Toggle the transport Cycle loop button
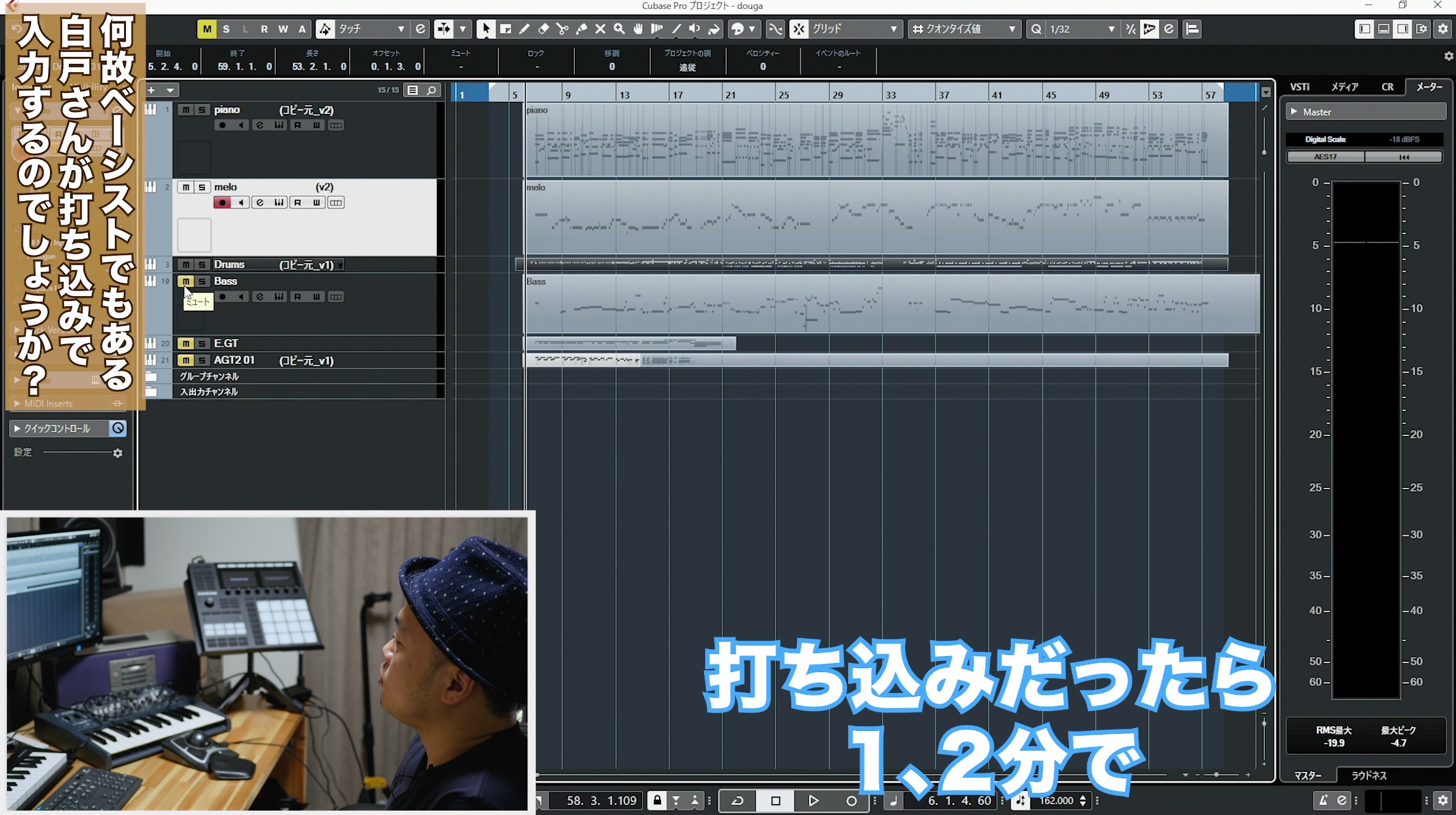This screenshot has width=1456, height=815. click(x=737, y=800)
